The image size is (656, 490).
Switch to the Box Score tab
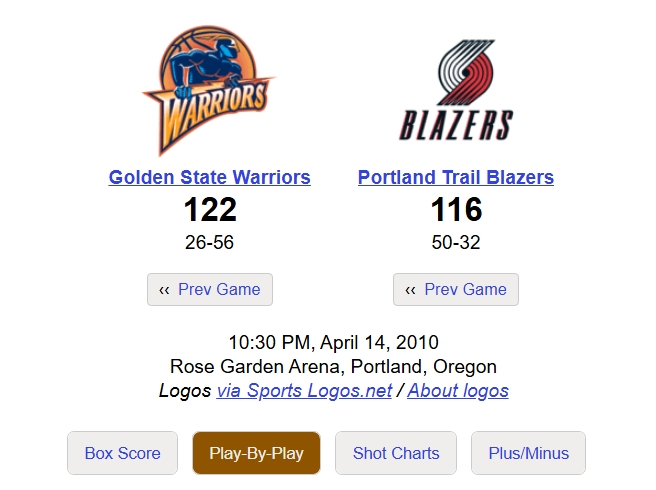pos(122,453)
